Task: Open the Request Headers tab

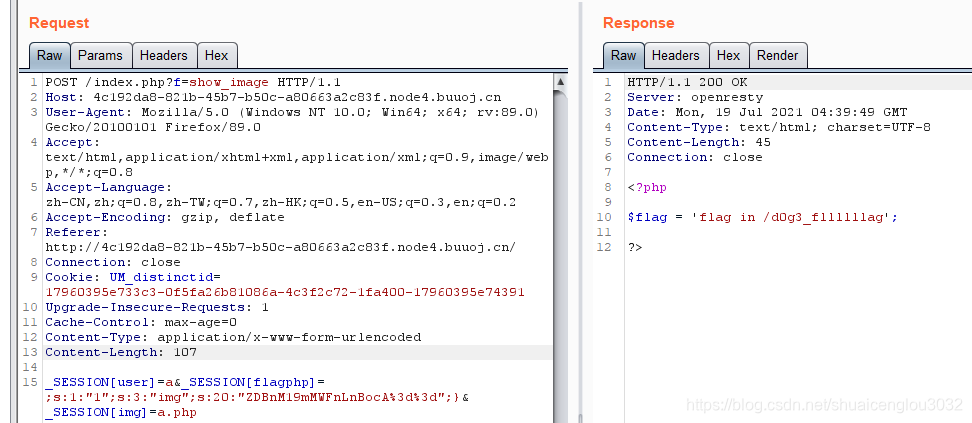Action: pos(164,55)
